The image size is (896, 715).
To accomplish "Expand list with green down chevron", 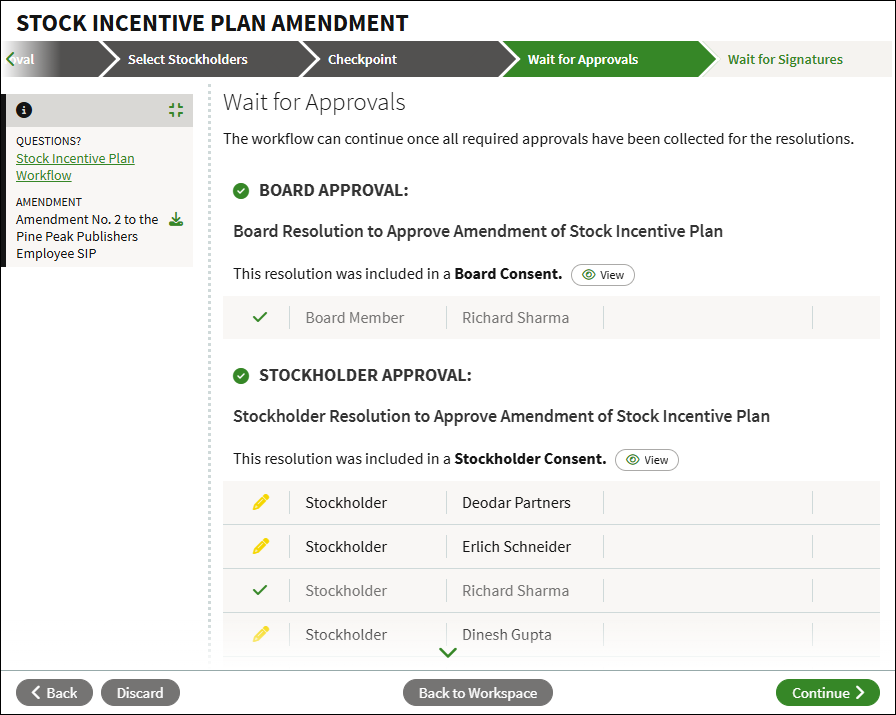I will pos(448,652).
